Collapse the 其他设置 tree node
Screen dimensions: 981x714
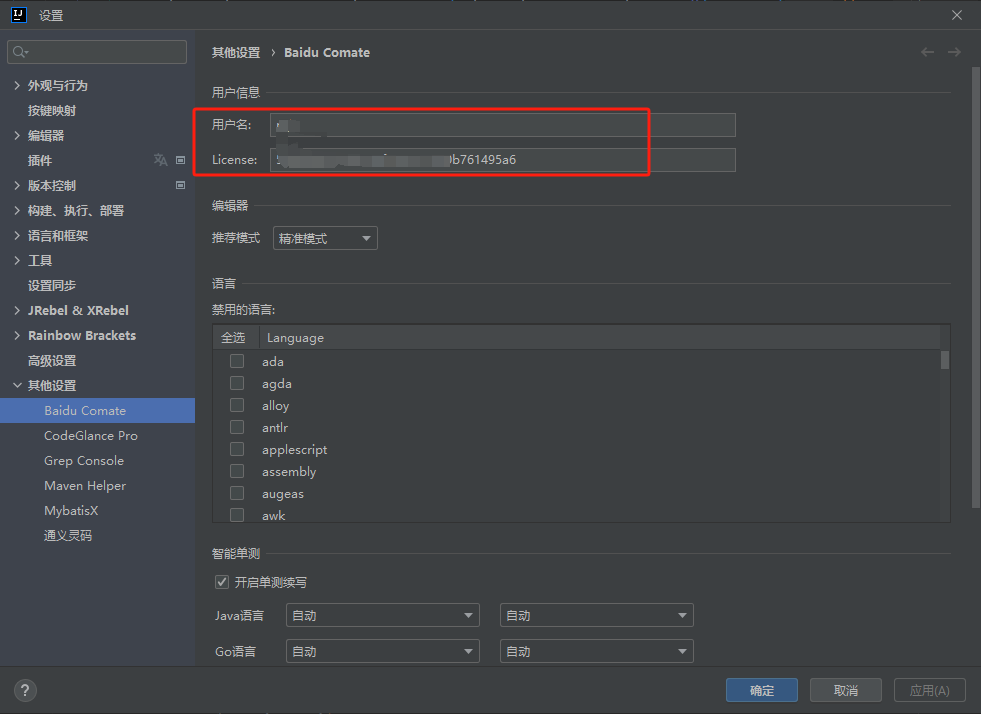(x=17, y=385)
